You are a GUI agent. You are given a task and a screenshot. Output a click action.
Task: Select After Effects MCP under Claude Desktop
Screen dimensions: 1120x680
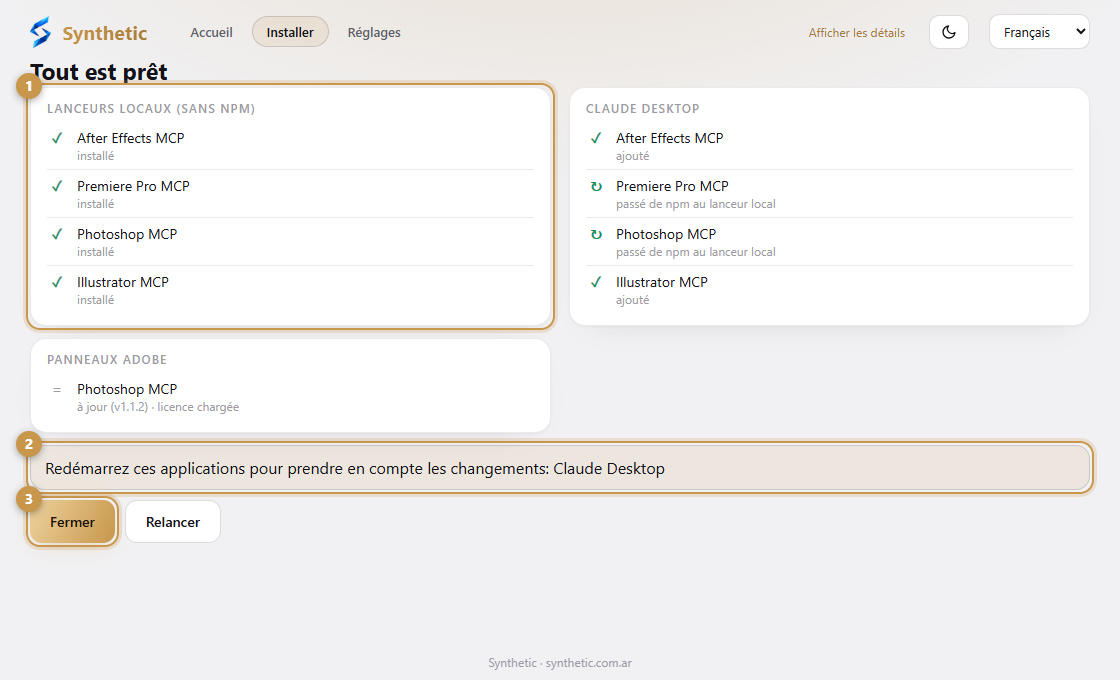coord(670,138)
